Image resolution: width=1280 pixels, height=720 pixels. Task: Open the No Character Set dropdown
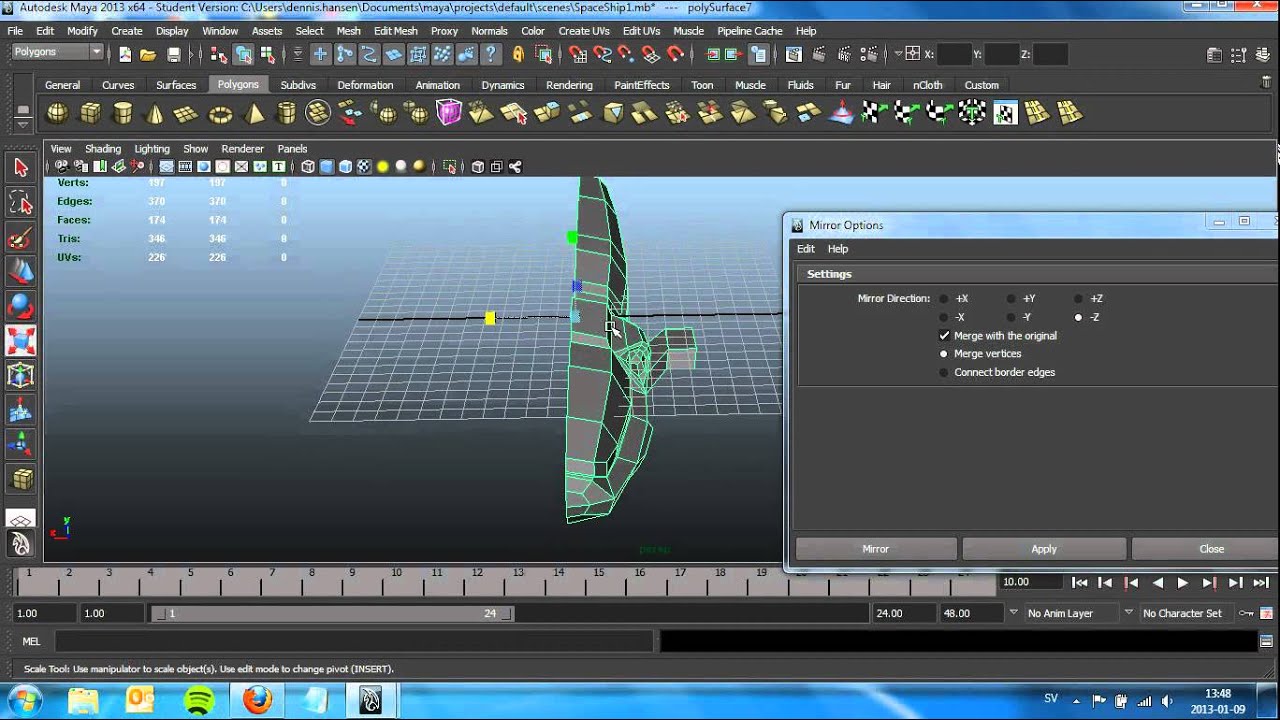[x=1128, y=613]
